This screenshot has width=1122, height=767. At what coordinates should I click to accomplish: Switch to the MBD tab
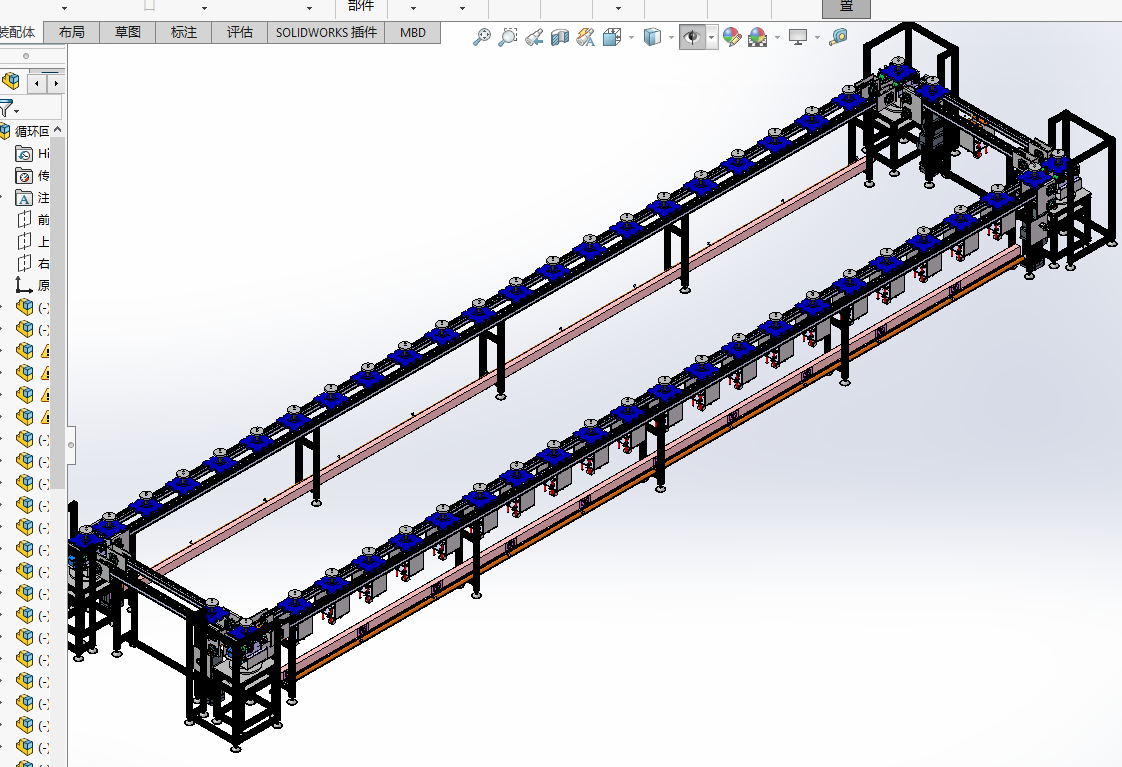[x=413, y=32]
